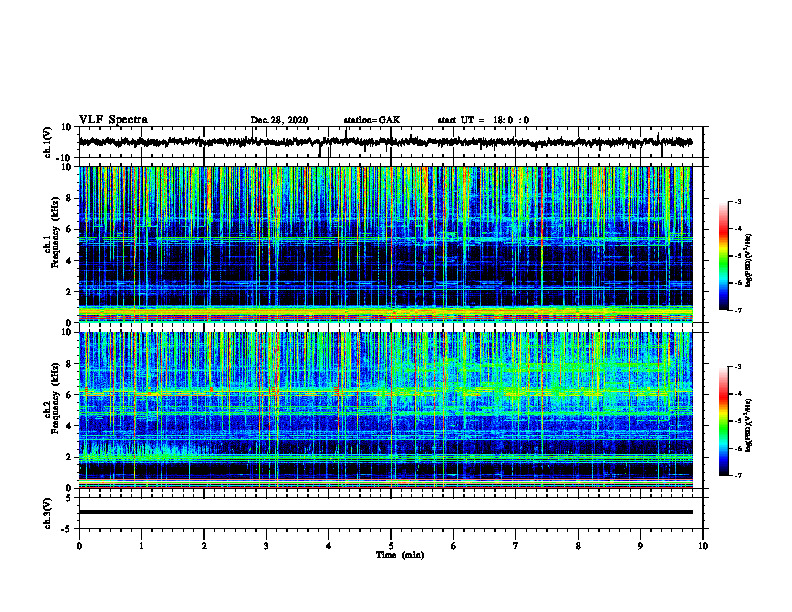
Task: Click time axis tick label '2'
Action: pyautogui.click(x=204, y=546)
